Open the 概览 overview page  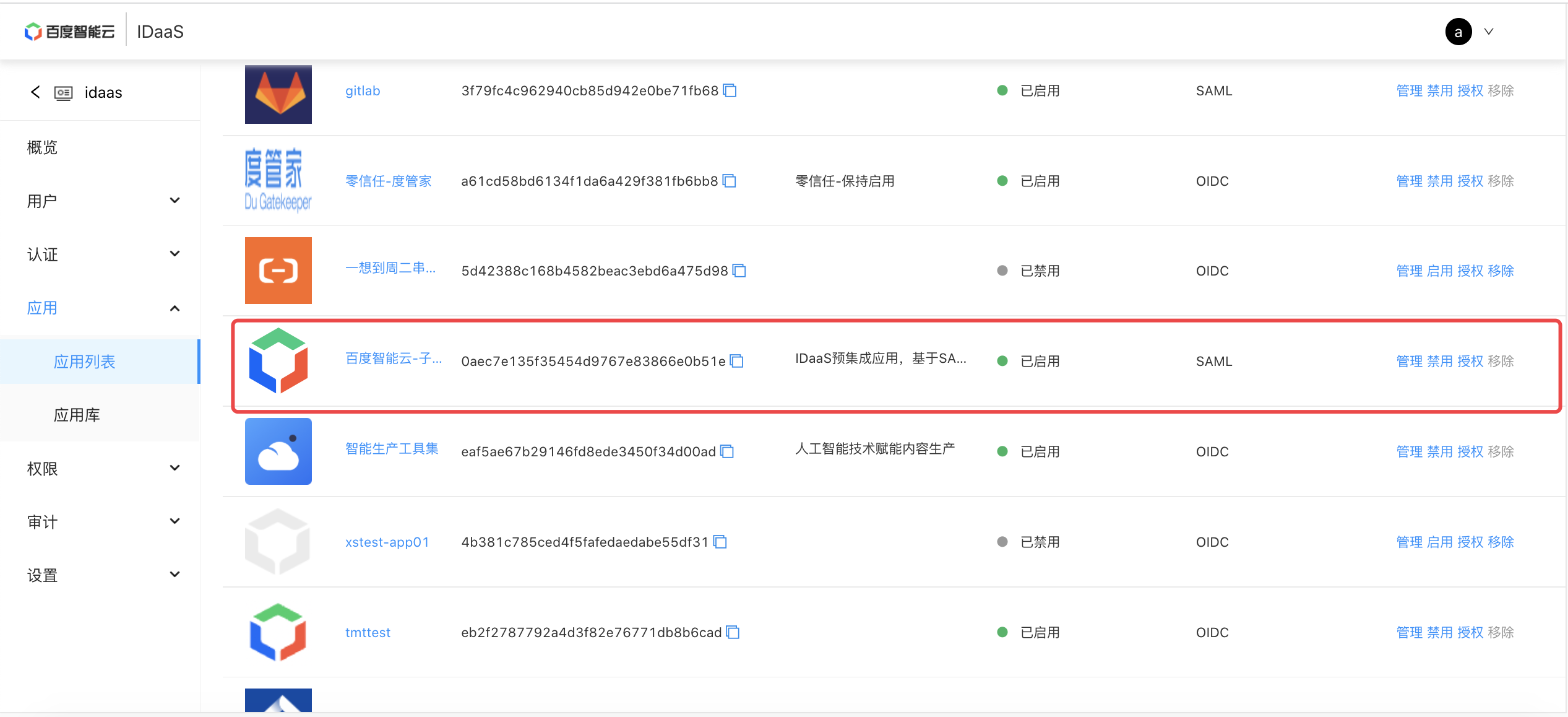click(42, 147)
